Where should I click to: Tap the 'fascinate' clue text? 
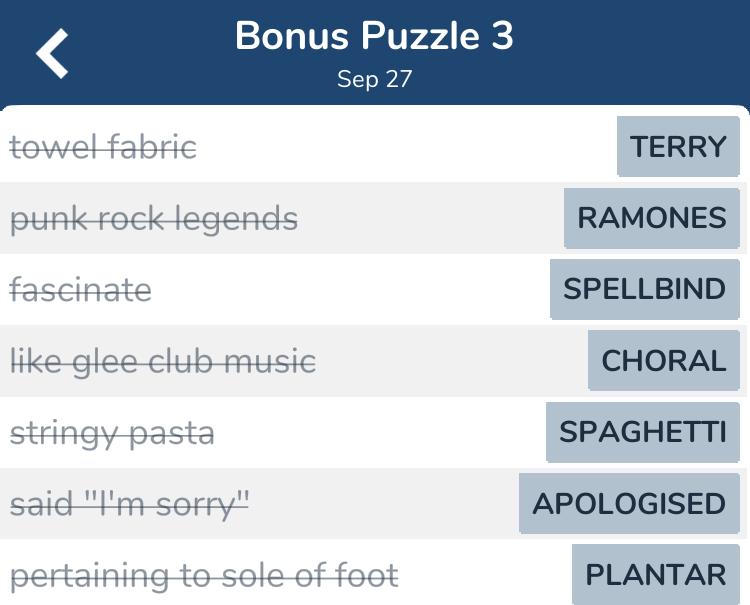[x=81, y=290]
